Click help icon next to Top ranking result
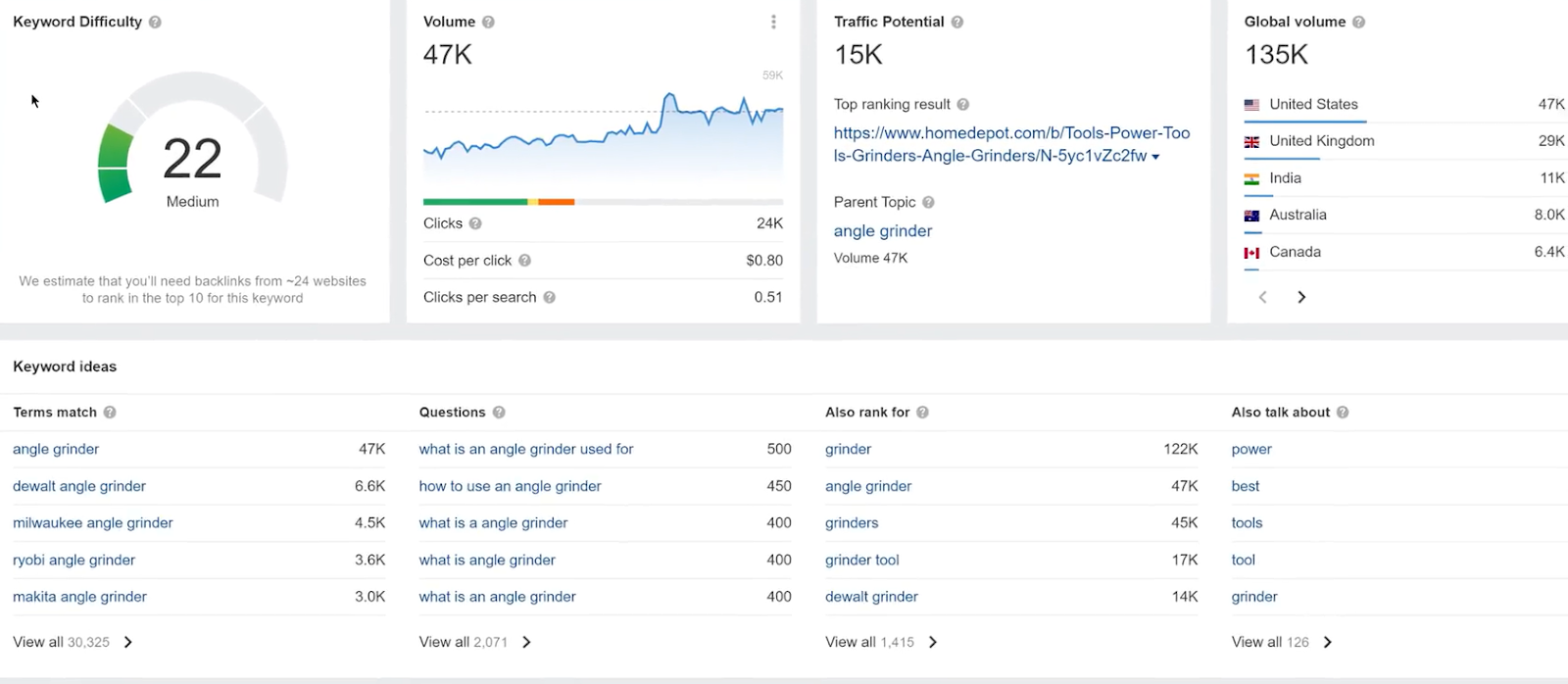Screen dimensions: 1568x684 tap(963, 104)
